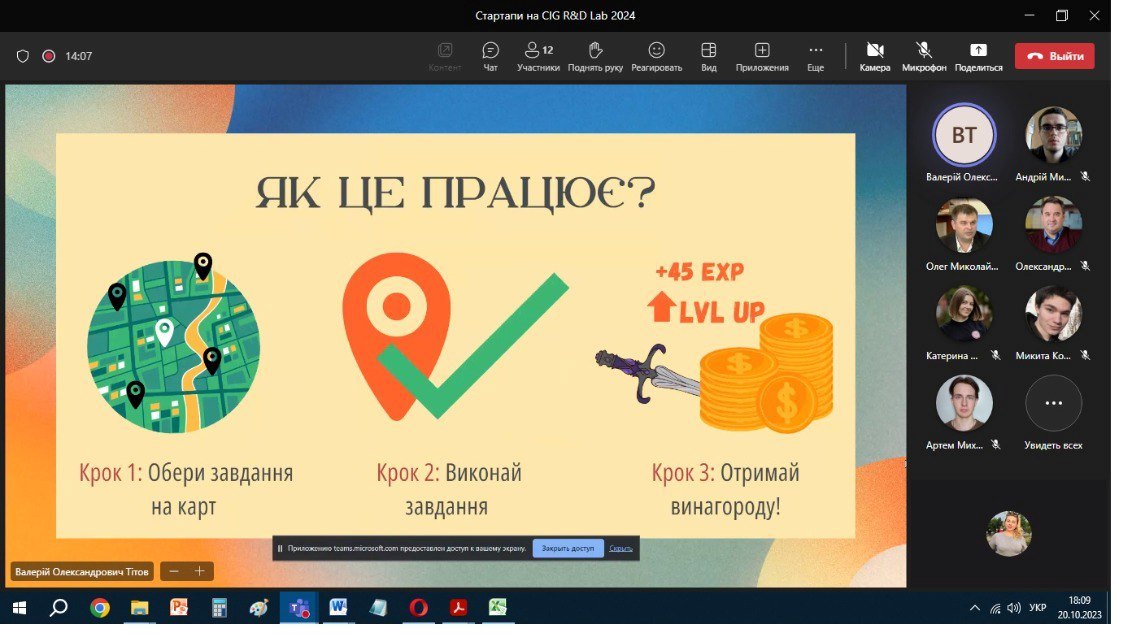The width and height of the screenshot is (1121, 634).
Task: Select Андрій's video thumbnail
Action: (1053, 135)
